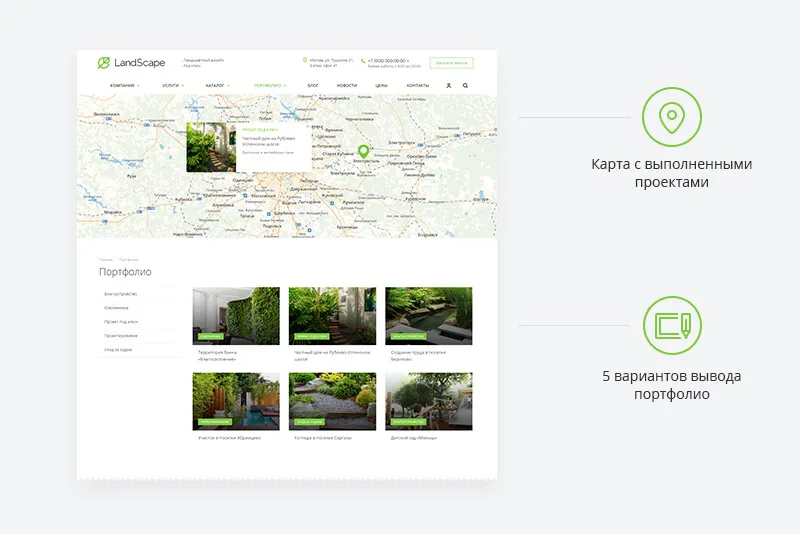Open the Контакты menu item
This screenshot has width=800, height=534.
[x=418, y=86]
